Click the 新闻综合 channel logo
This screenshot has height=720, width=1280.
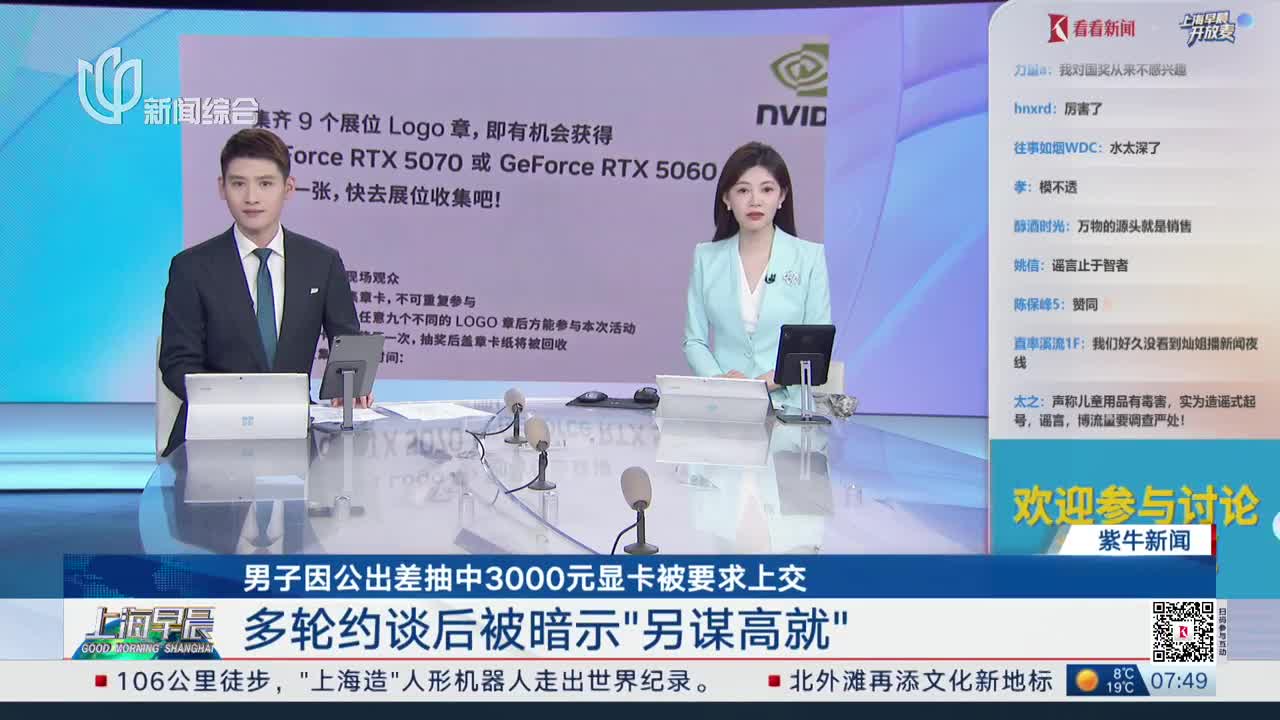[165, 90]
